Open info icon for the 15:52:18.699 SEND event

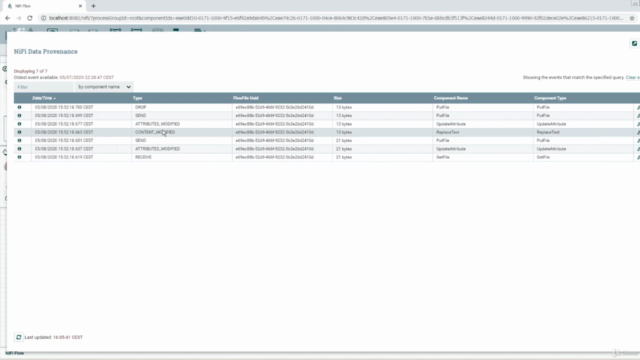tap(19, 116)
